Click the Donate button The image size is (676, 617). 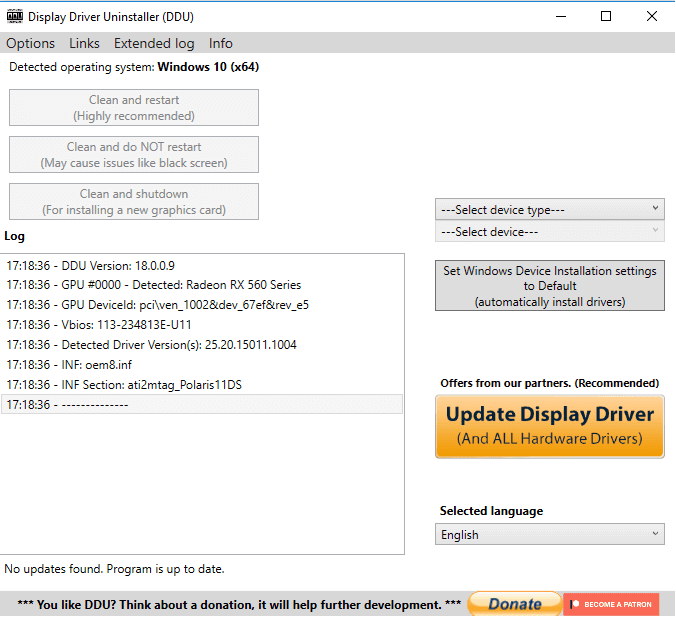coord(515,604)
